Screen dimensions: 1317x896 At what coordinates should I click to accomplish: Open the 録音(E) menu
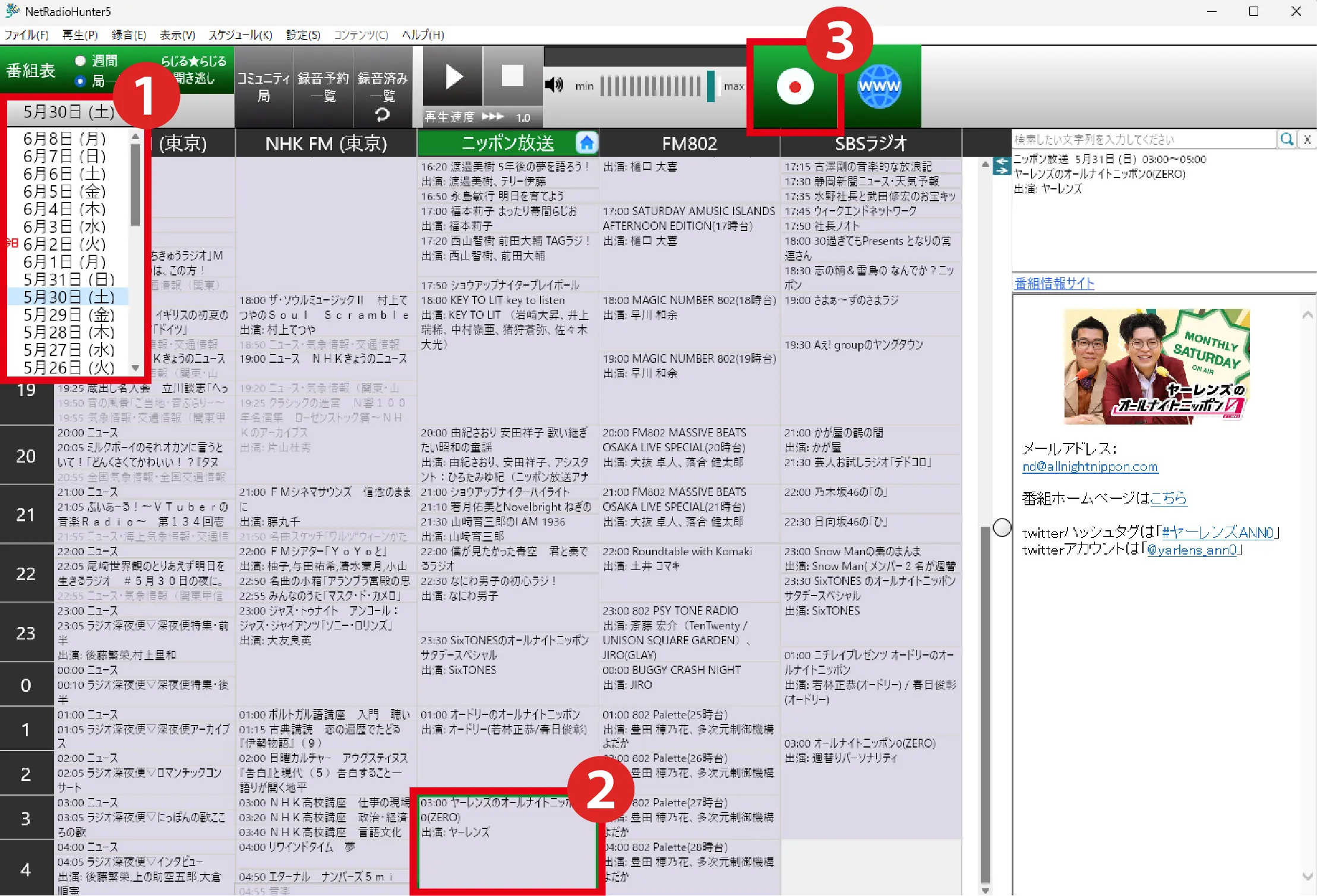coord(129,35)
